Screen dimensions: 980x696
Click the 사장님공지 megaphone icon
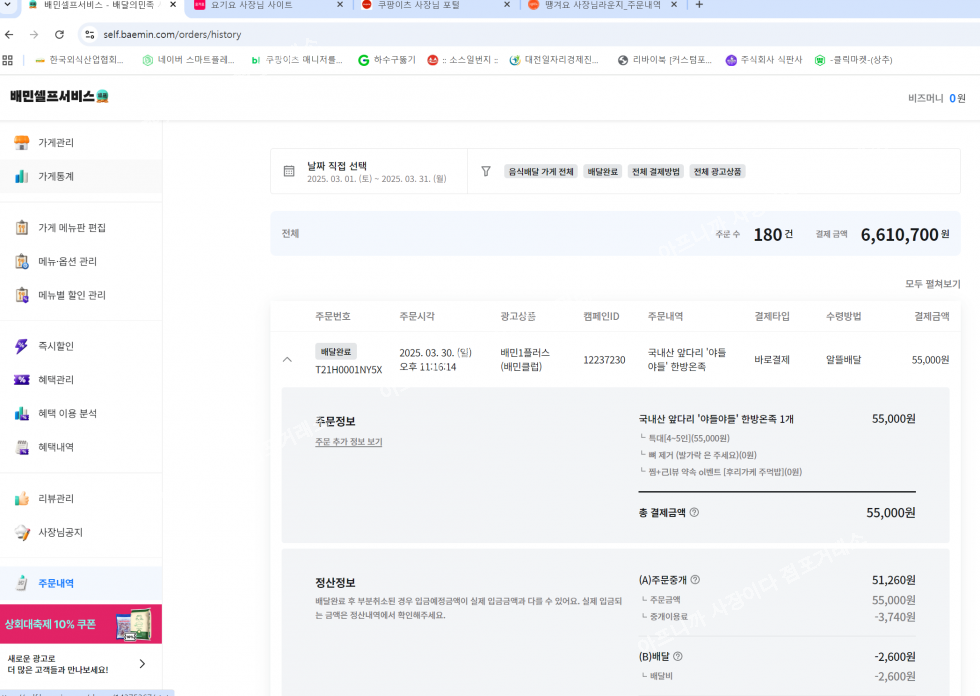22,533
